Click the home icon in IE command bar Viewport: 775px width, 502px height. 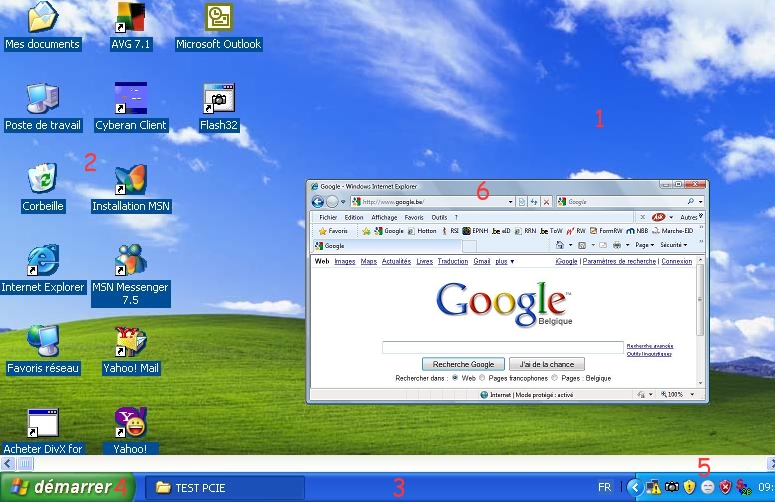(x=560, y=245)
